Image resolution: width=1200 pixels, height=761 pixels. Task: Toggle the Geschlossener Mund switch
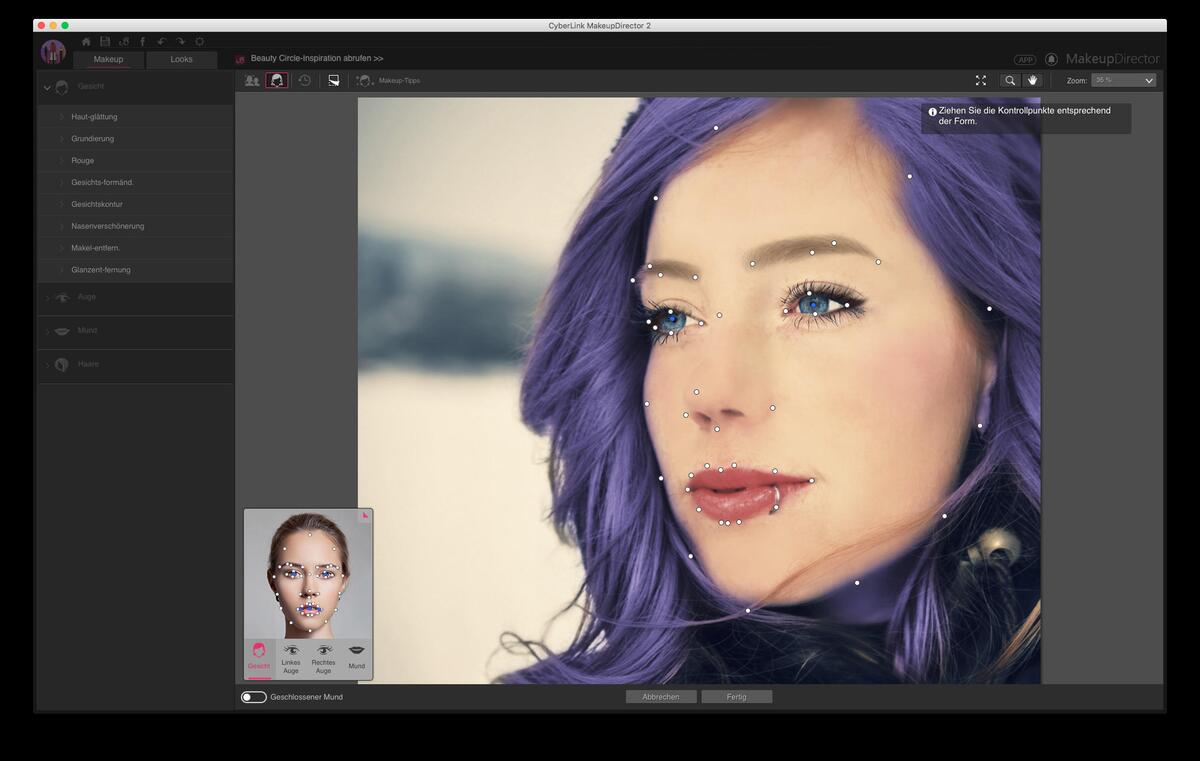point(254,697)
